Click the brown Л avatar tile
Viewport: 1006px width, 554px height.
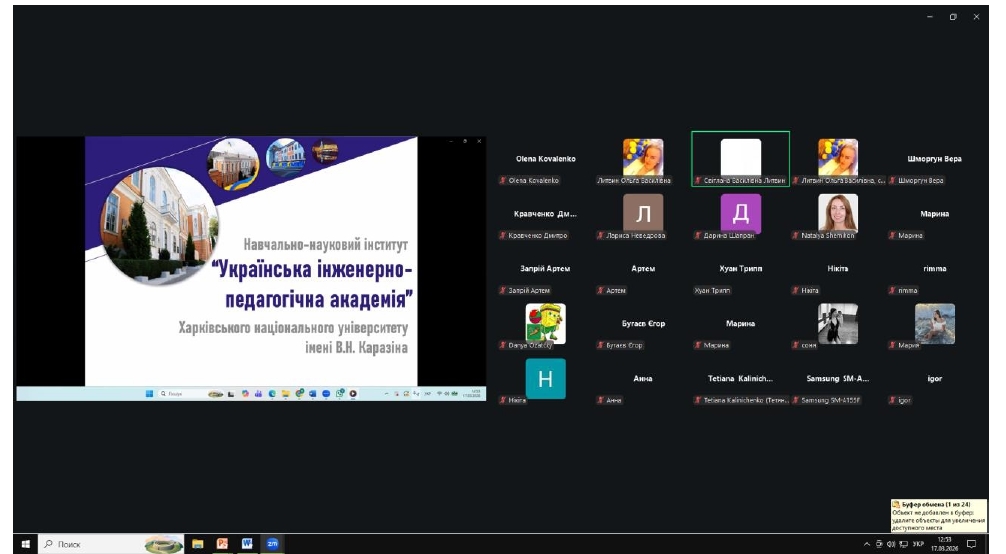(643, 213)
